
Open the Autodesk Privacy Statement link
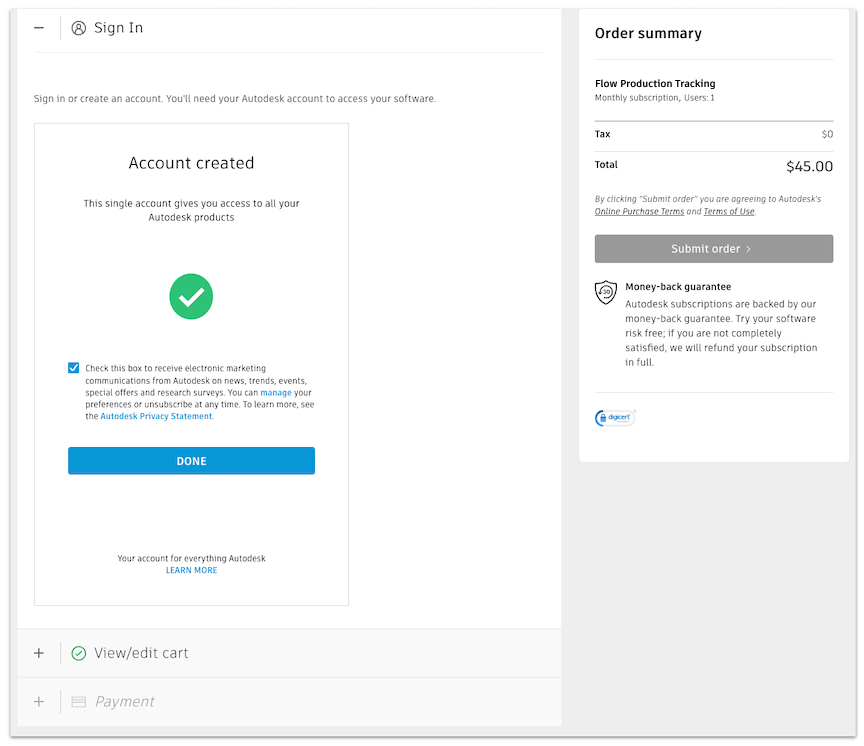[156, 417]
